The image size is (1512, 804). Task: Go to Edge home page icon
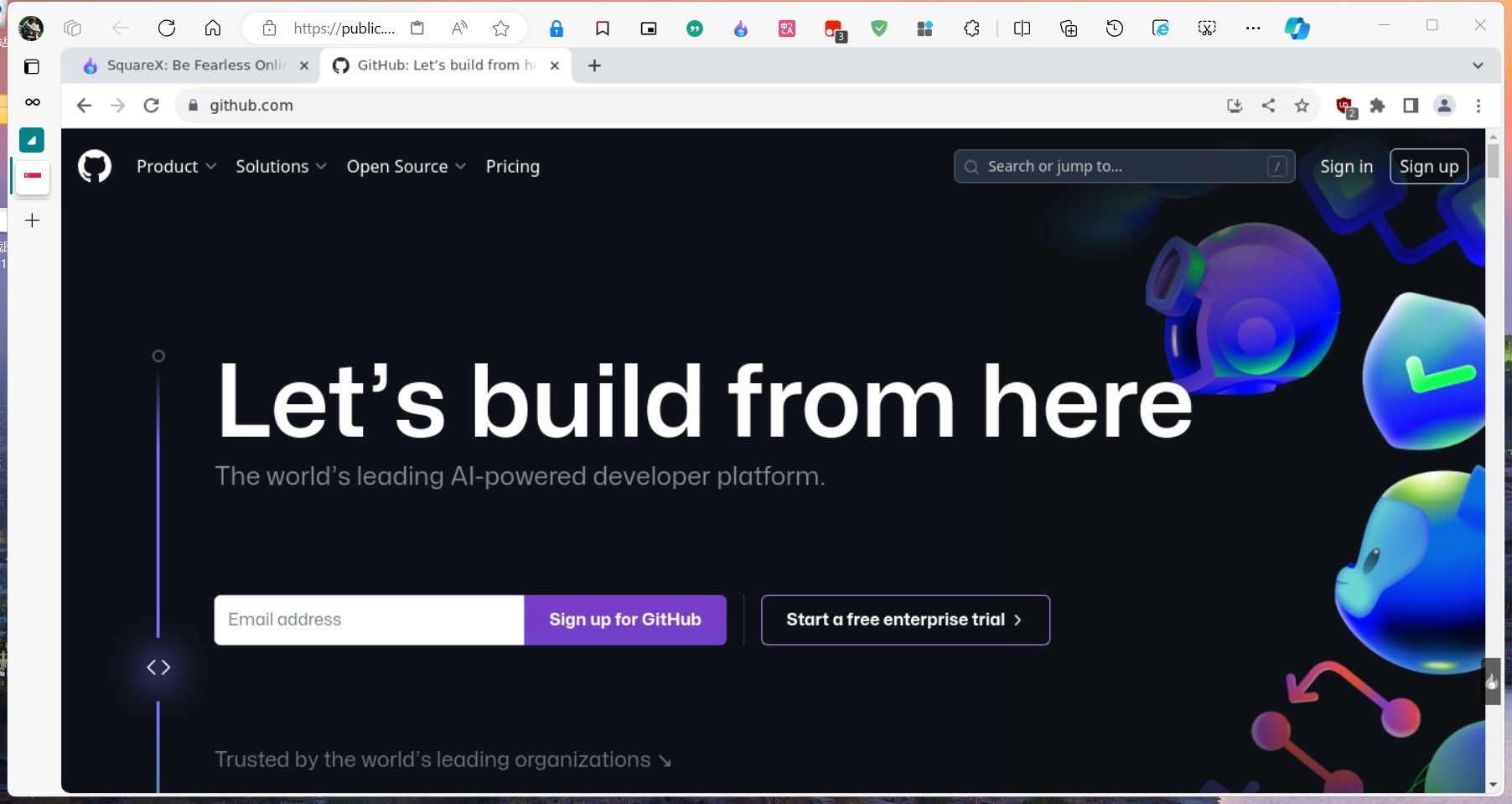(213, 29)
